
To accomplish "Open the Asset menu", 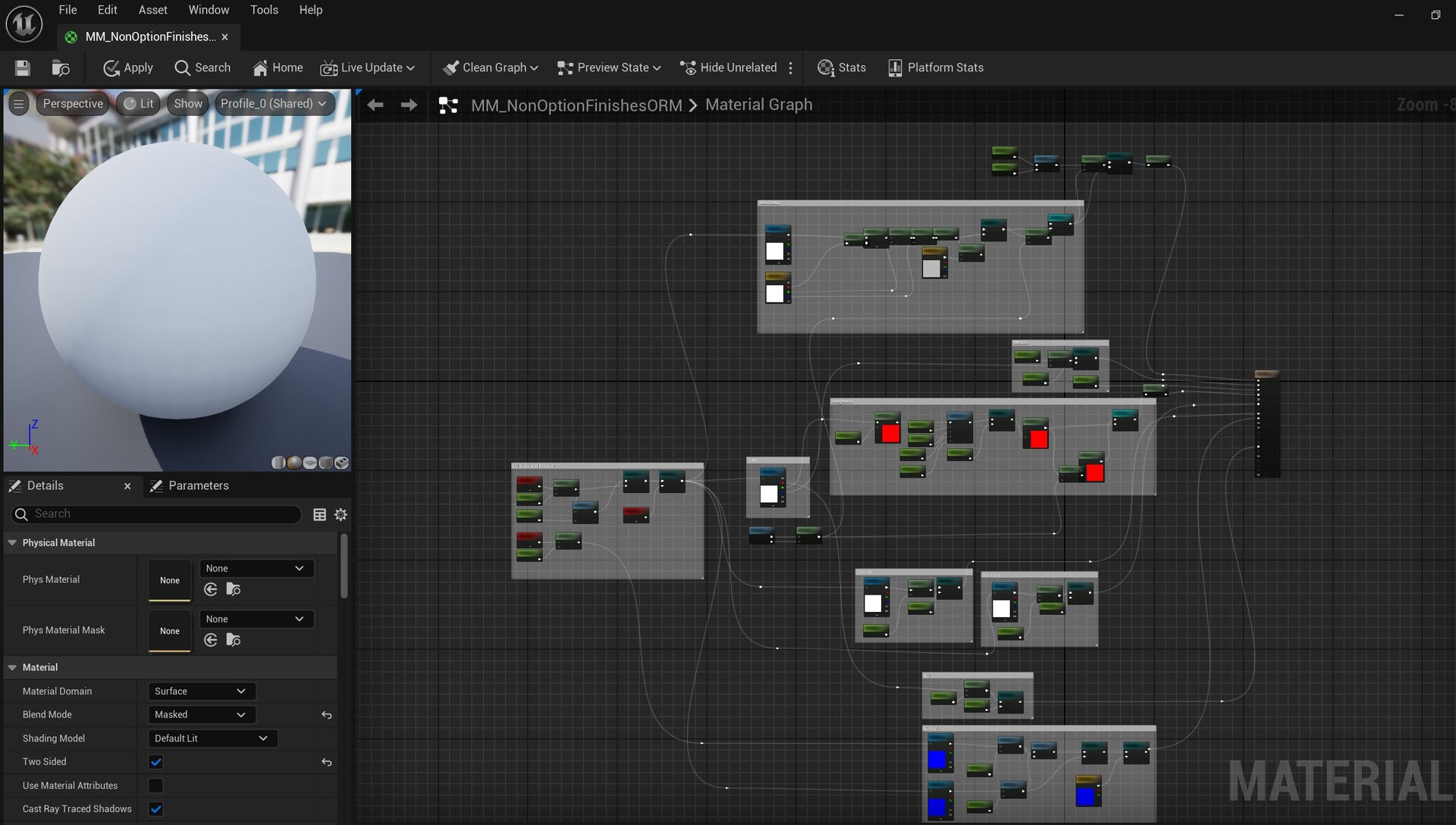I will point(152,10).
